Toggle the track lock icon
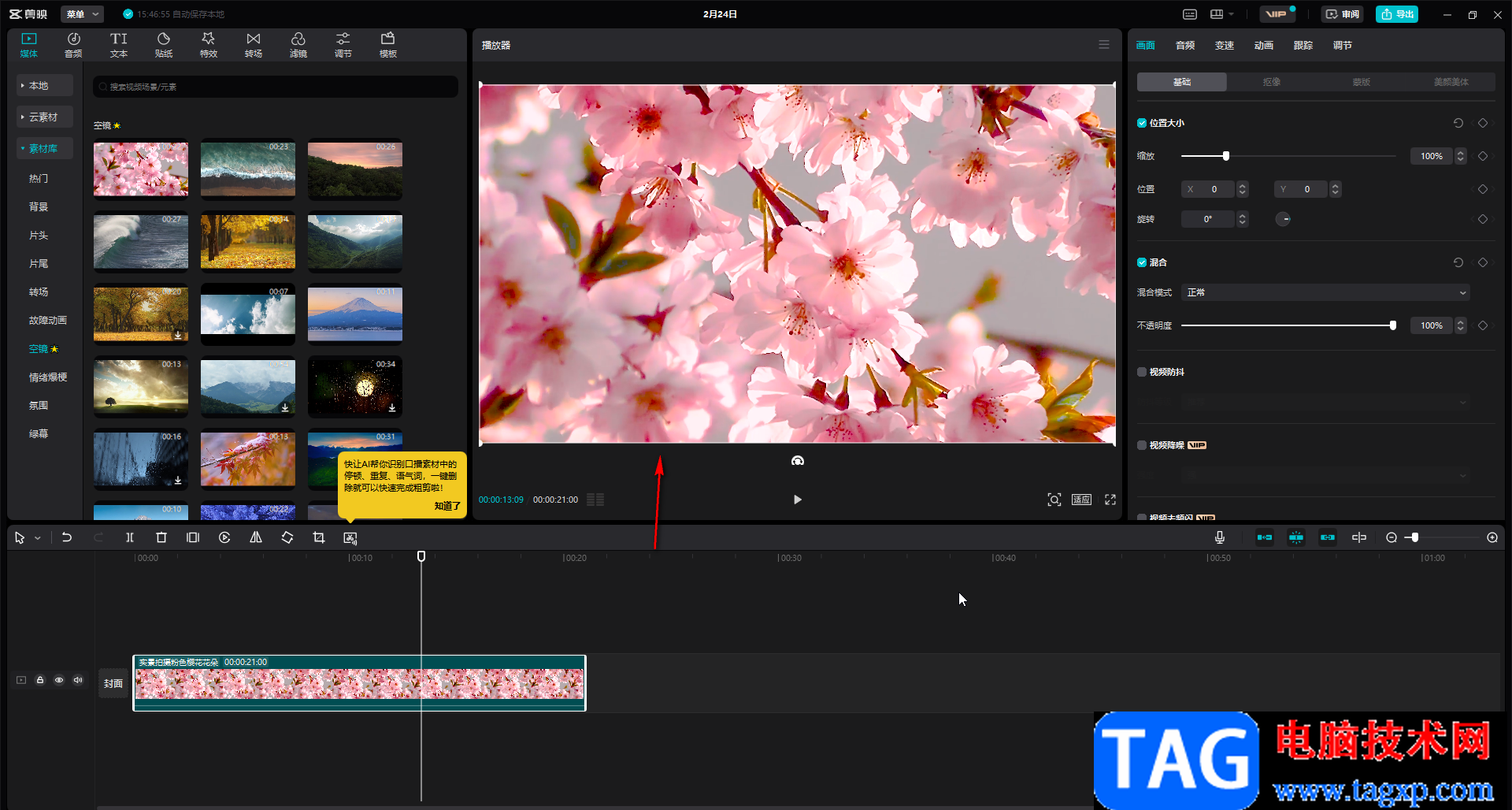 [x=40, y=680]
